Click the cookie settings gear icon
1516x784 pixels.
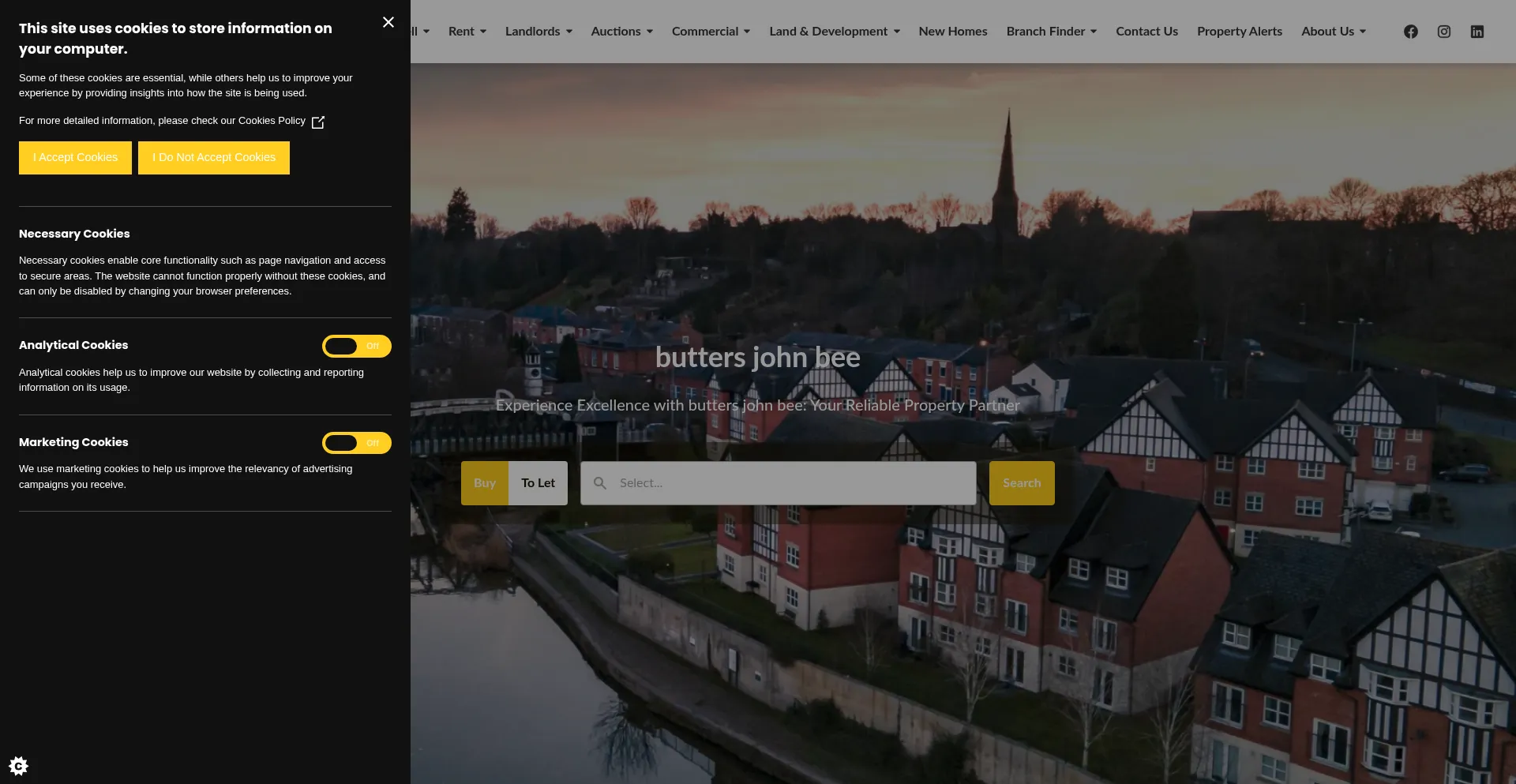(18, 765)
